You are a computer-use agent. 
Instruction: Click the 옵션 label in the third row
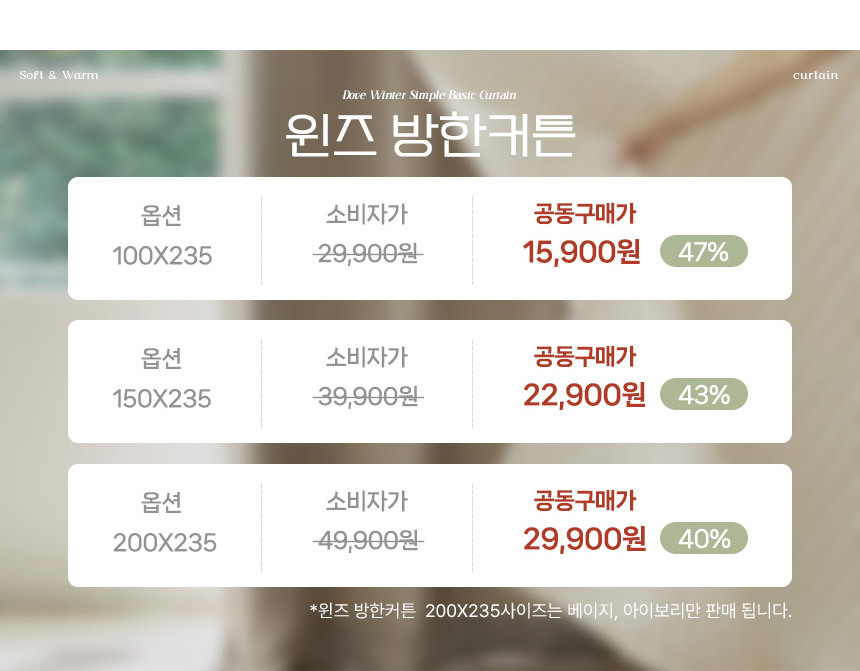pyautogui.click(x=162, y=501)
